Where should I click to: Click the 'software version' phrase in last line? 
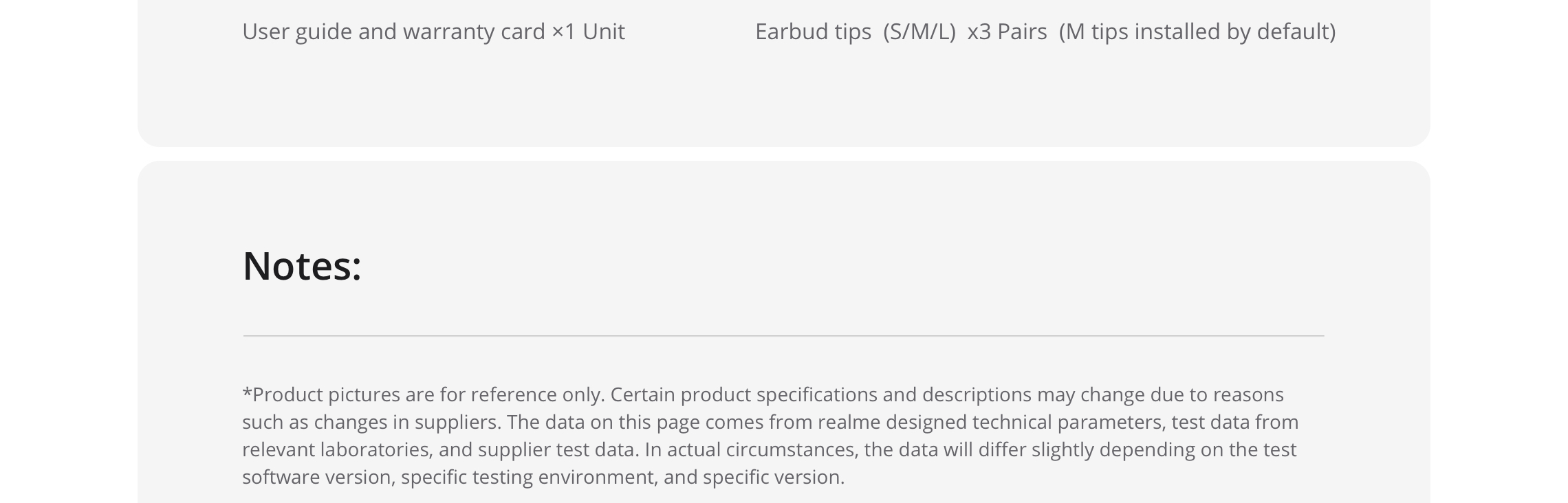tap(317, 477)
